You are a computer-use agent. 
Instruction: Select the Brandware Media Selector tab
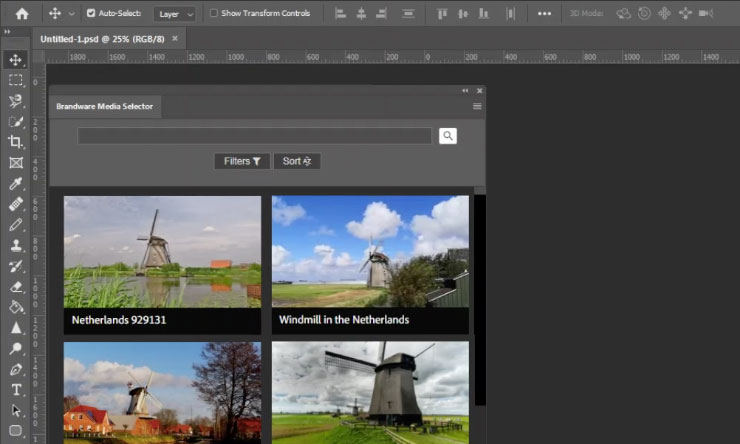coord(105,107)
